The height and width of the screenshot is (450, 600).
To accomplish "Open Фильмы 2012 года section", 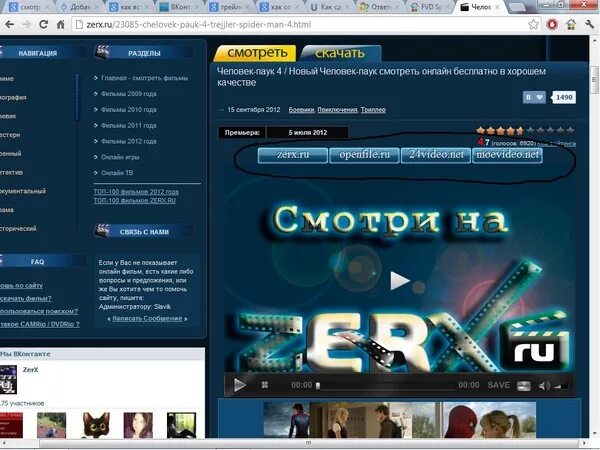I will pos(129,141).
